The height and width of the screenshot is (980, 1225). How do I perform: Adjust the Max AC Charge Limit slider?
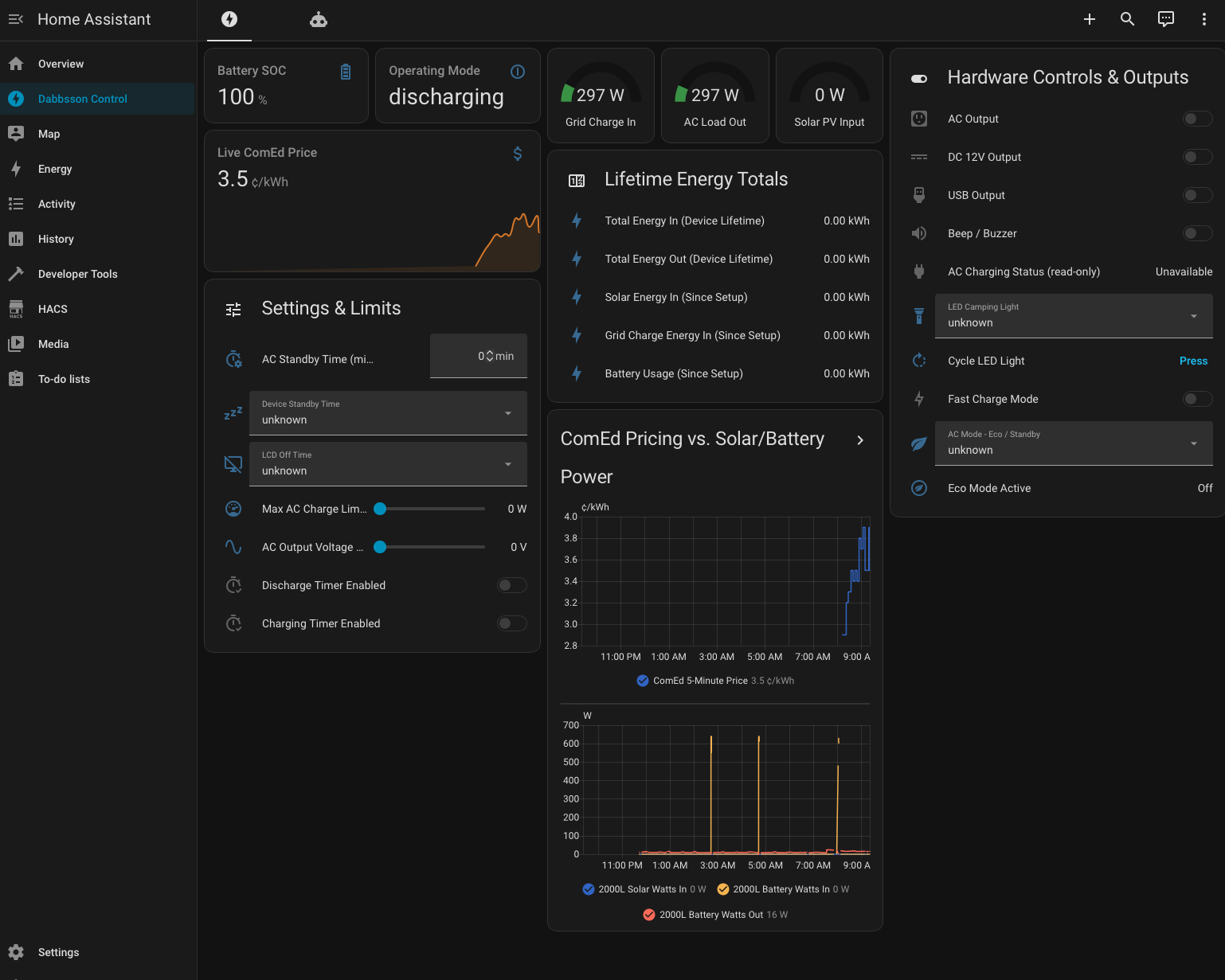pos(430,509)
